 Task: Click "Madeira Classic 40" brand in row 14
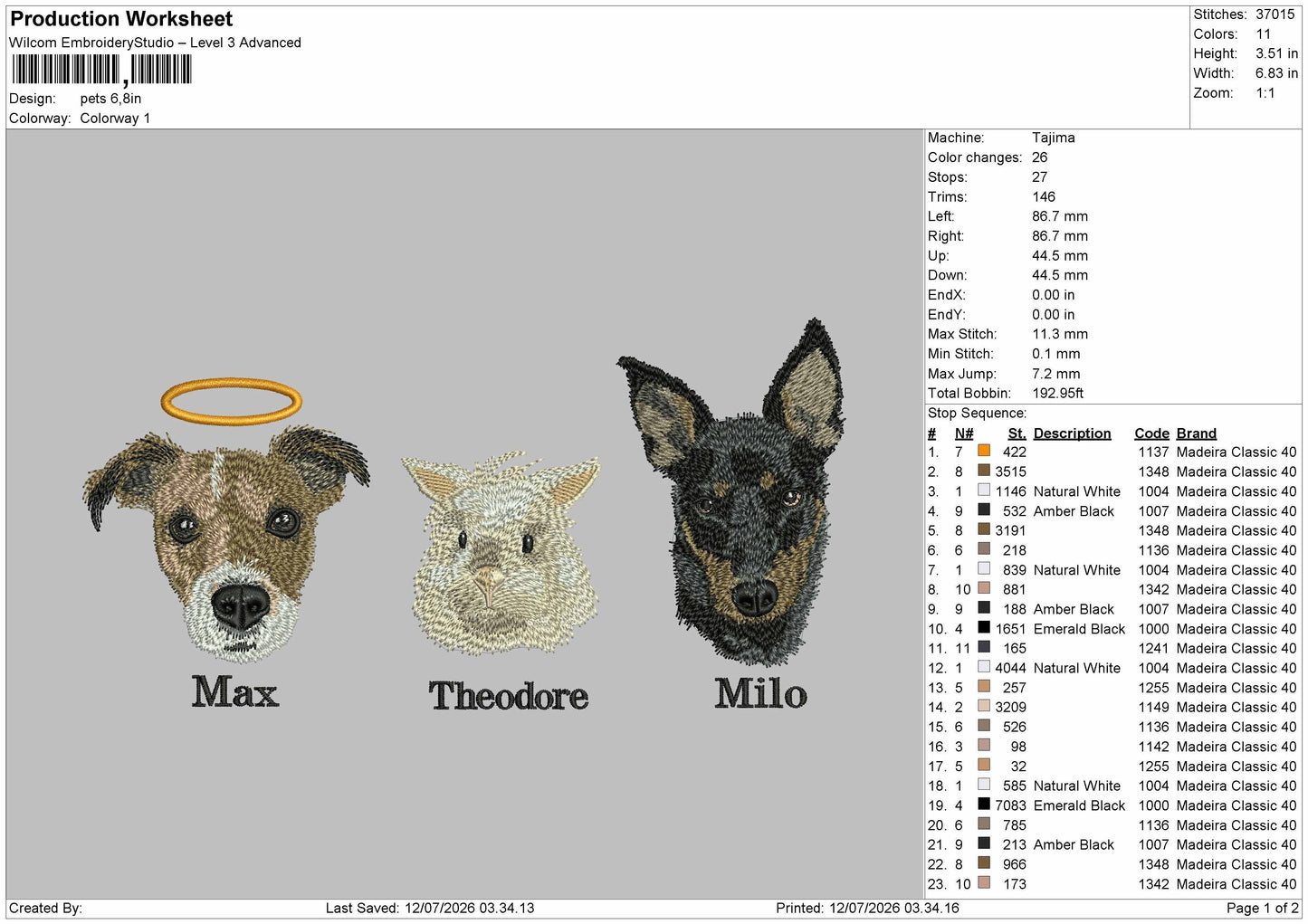tap(1236, 707)
